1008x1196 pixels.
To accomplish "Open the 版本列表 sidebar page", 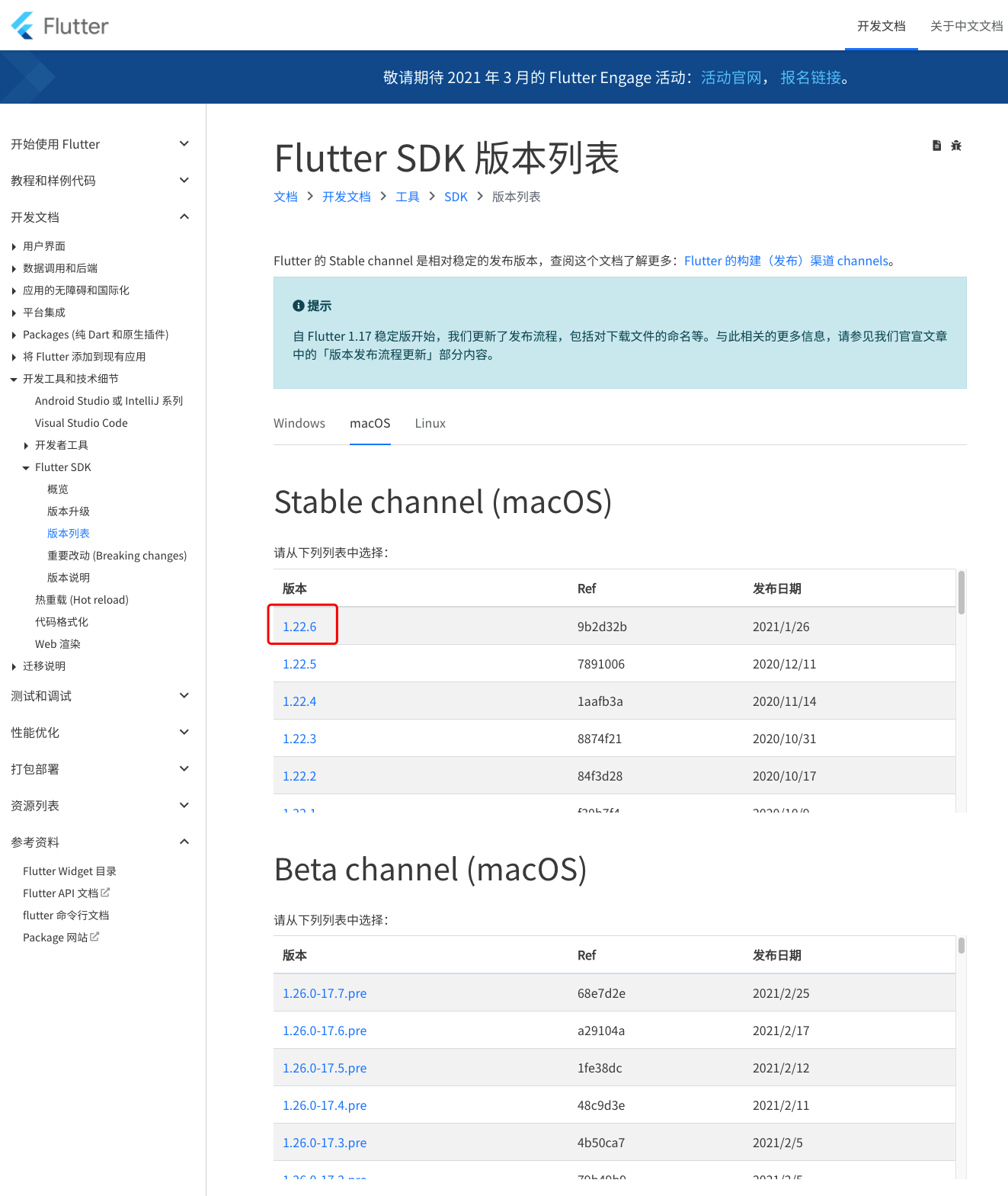I will coord(69,534).
